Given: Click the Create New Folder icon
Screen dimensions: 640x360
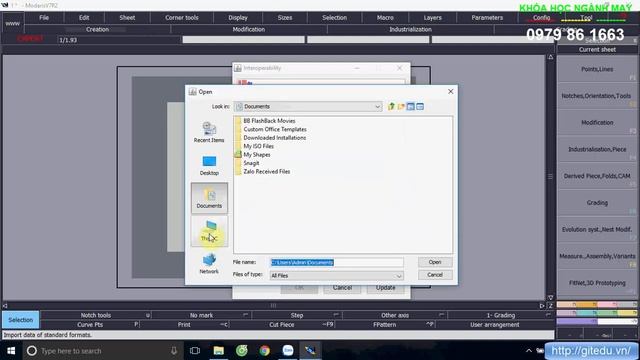Looking at the screenshot, I should pos(401,107).
